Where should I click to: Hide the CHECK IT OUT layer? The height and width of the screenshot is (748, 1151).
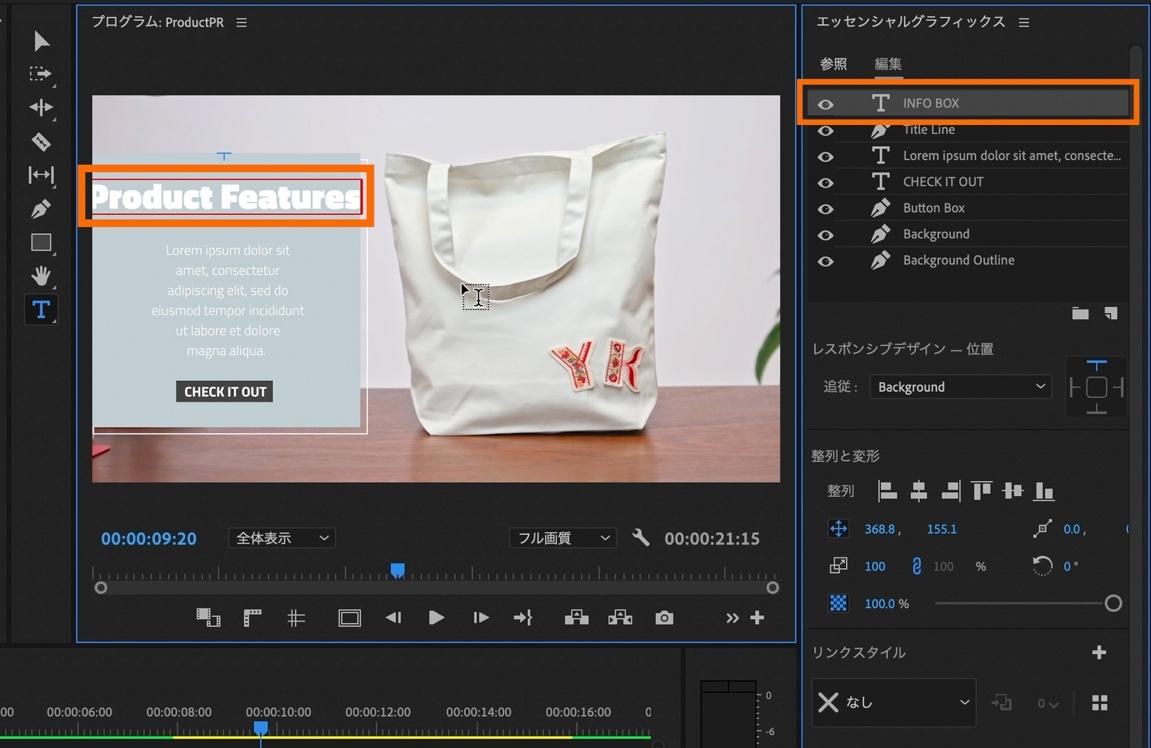825,183
